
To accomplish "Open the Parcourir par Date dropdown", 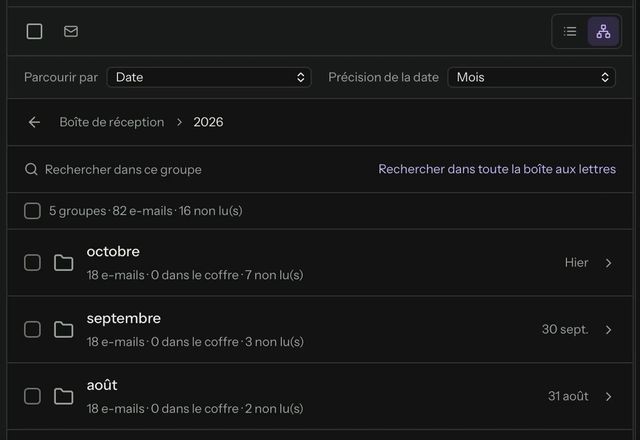I will tap(209, 78).
